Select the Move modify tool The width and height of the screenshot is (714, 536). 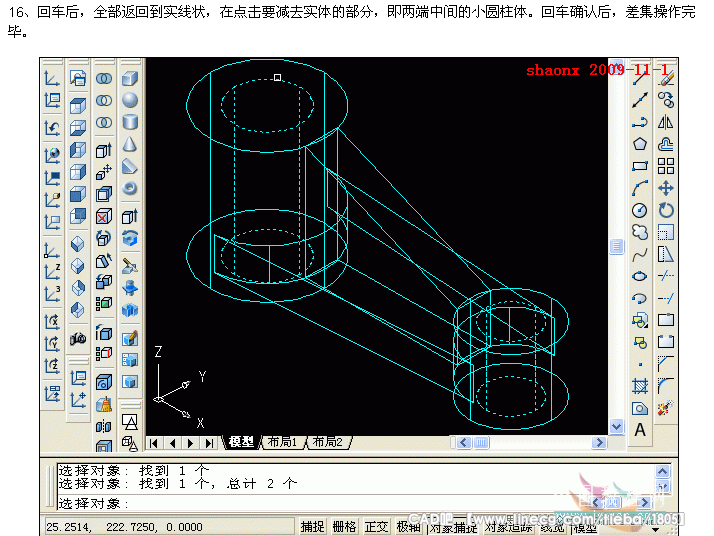(666, 188)
